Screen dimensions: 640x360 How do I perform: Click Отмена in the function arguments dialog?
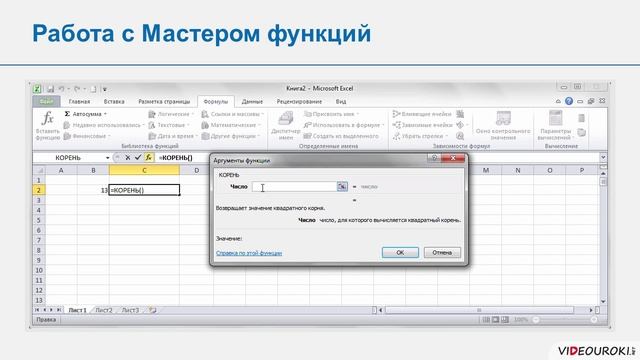(x=442, y=253)
